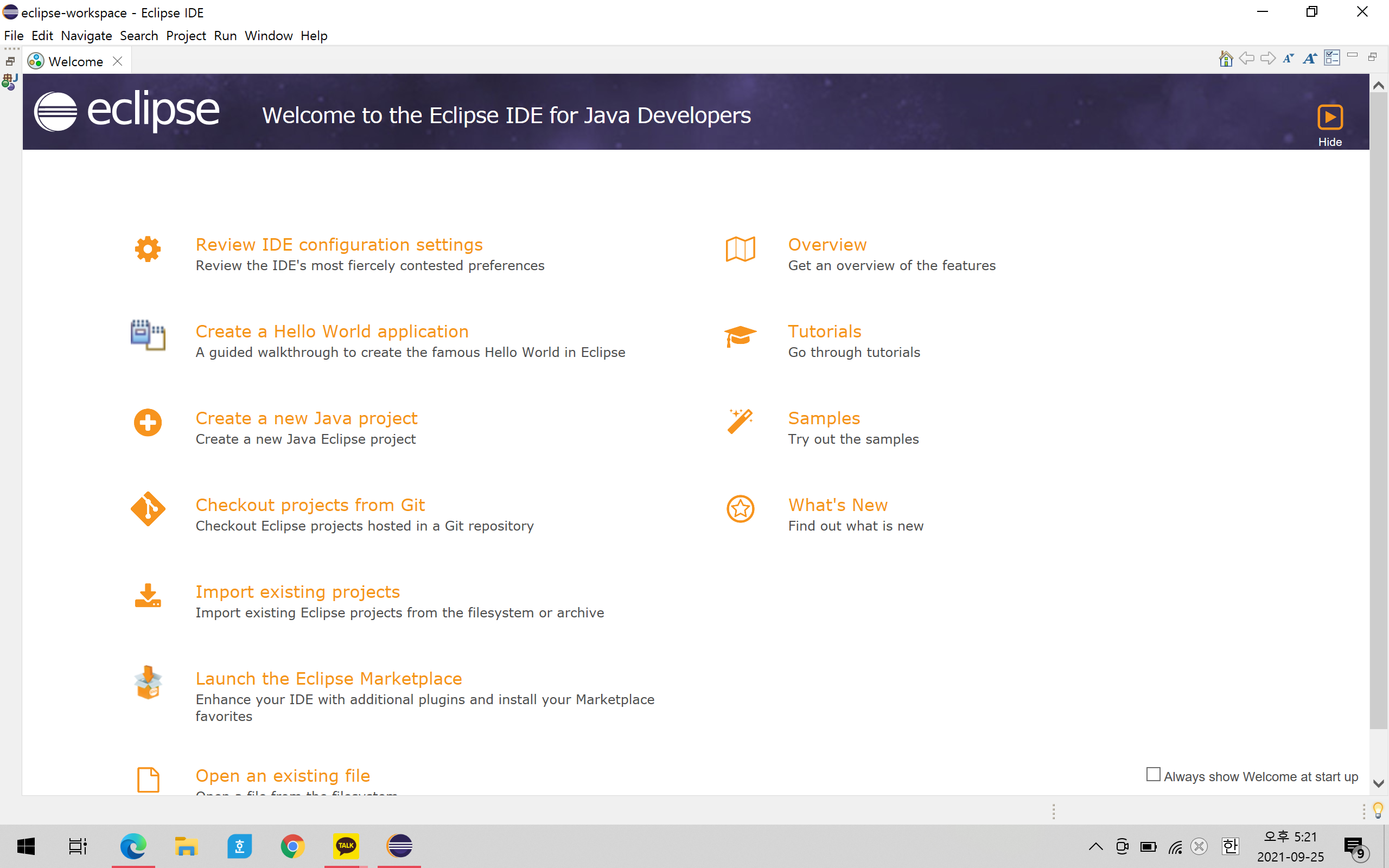1389x868 pixels.
Task: Click text 'Review the IDE's most fiercely contested preferences'
Action: point(369,265)
